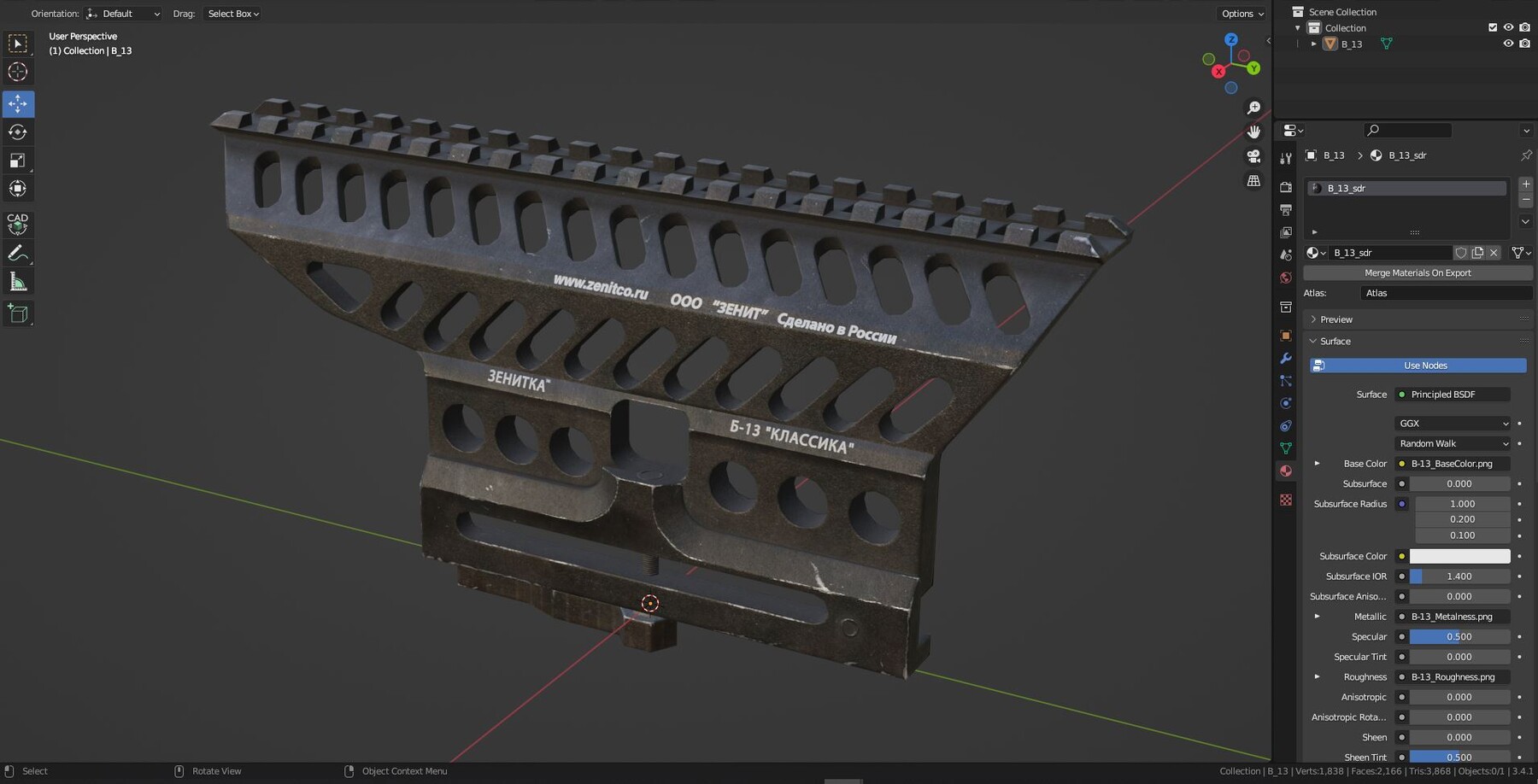Screen dimensions: 1538x784
Task: Zoom the view using the magnifier icon
Action: tap(1253, 107)
